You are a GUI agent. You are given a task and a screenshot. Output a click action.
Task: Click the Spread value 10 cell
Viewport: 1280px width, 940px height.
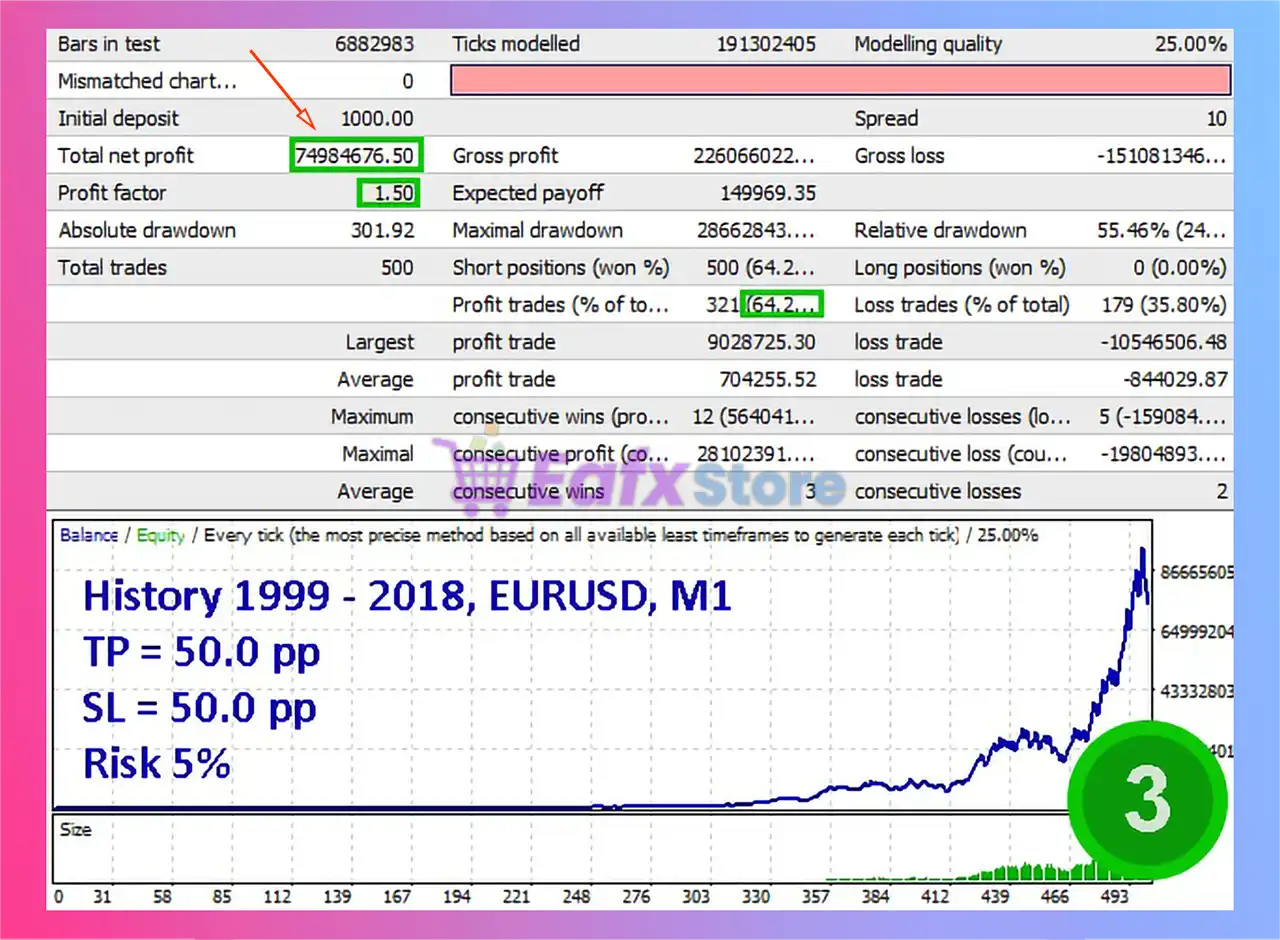click(1215, 118)
